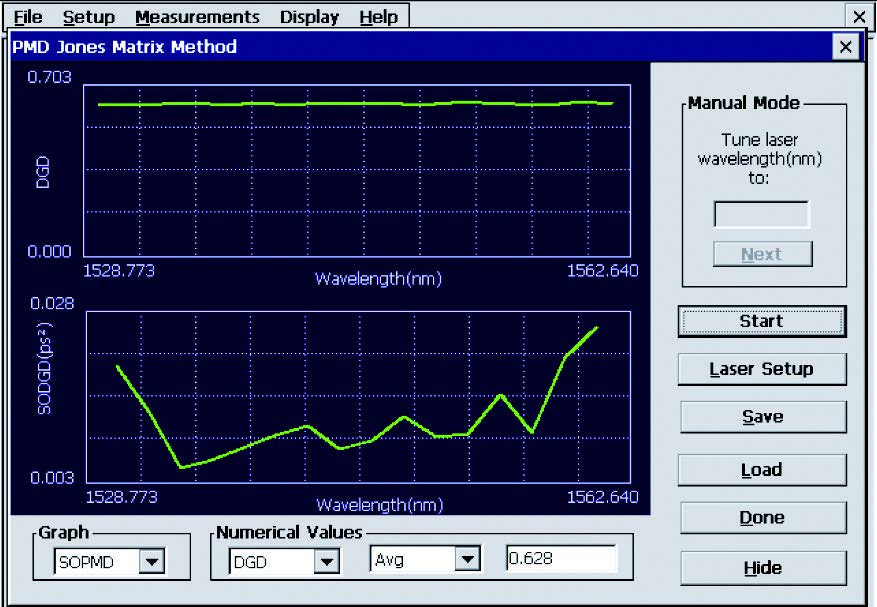Click the Save button
The image size is (877, 607).
coord(762,417)
